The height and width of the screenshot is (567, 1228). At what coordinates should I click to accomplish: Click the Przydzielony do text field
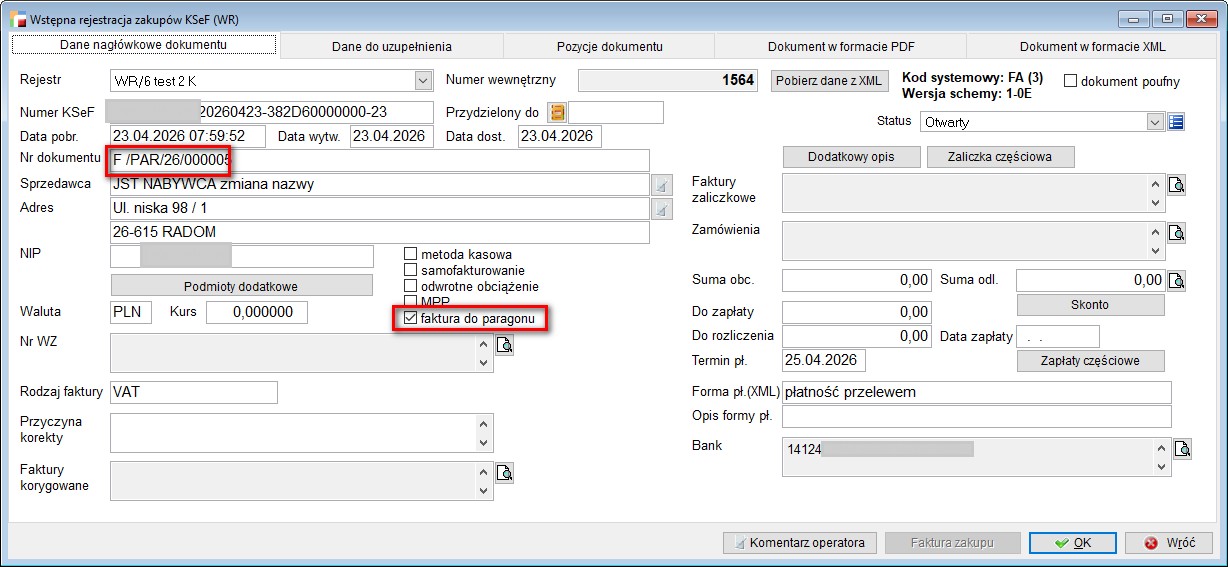(x=616, y=112)
